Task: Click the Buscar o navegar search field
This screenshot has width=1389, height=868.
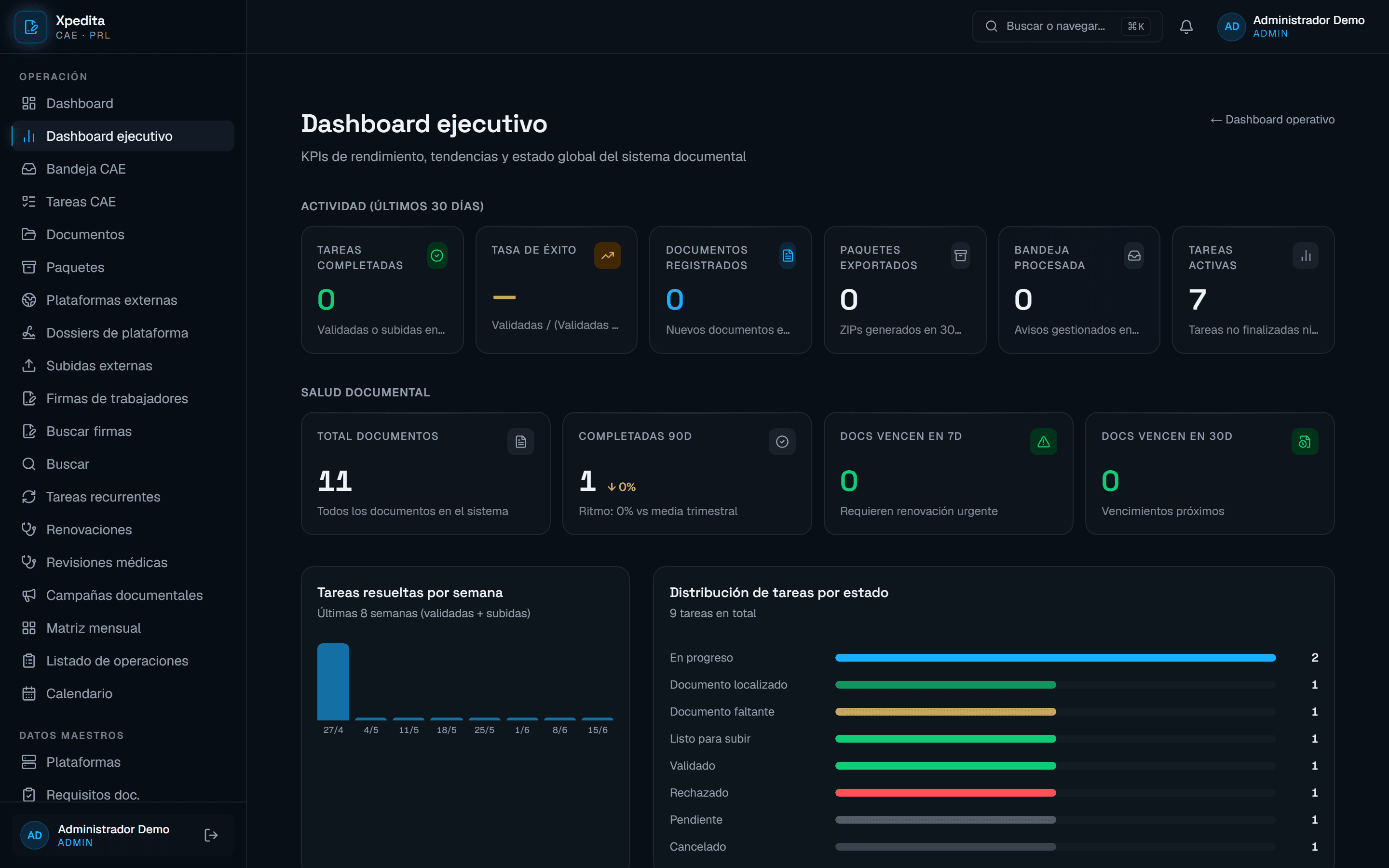Action: [x=1067, y=27]
